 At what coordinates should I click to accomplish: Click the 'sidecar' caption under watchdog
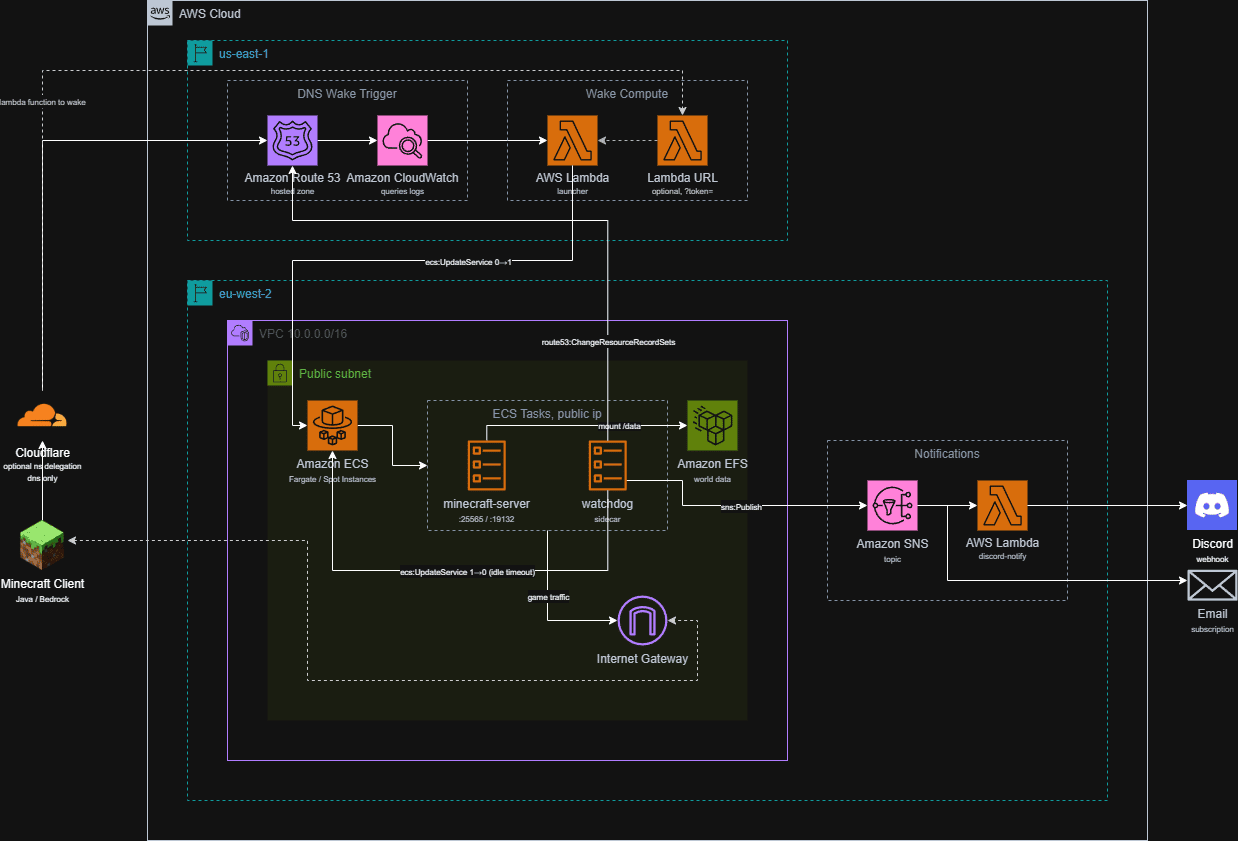click(x=607, y=520)
